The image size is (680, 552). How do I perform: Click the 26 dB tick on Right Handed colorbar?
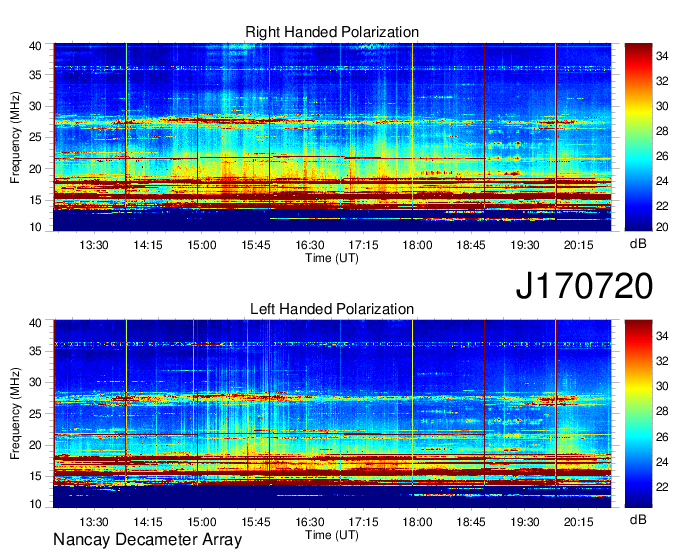pyautogui.click(x=662, y=156)
